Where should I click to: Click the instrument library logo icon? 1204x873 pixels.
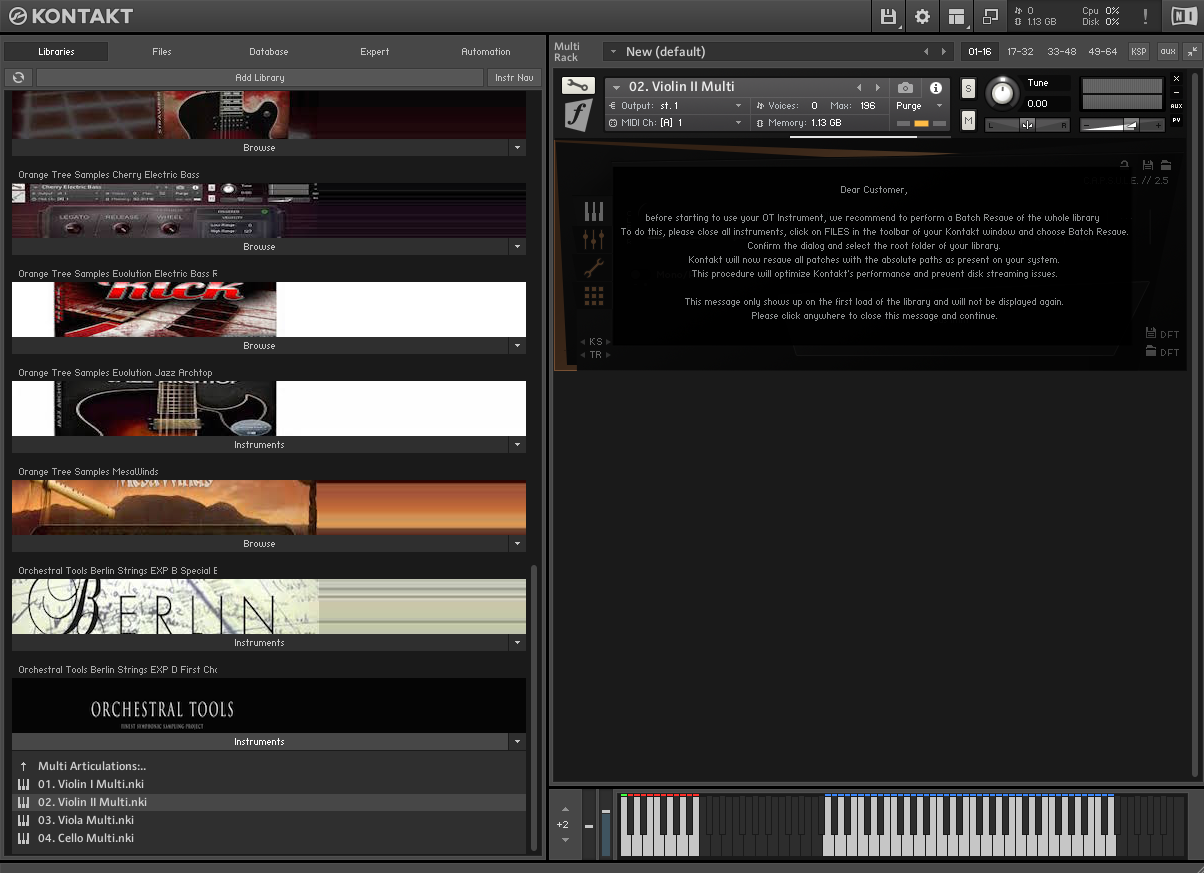(x=578, y=116)
